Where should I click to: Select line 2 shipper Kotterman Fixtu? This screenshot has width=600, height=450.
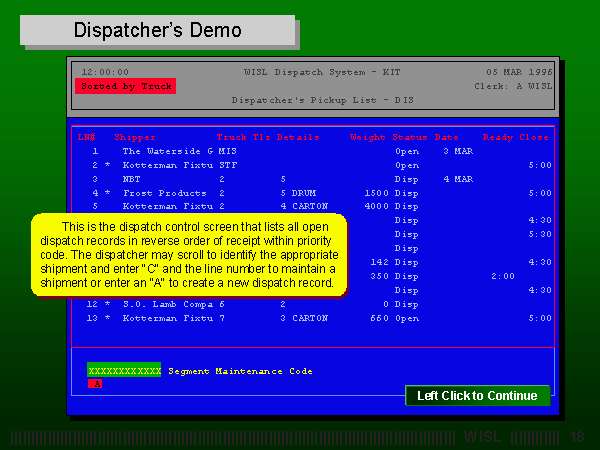(168, 165)
